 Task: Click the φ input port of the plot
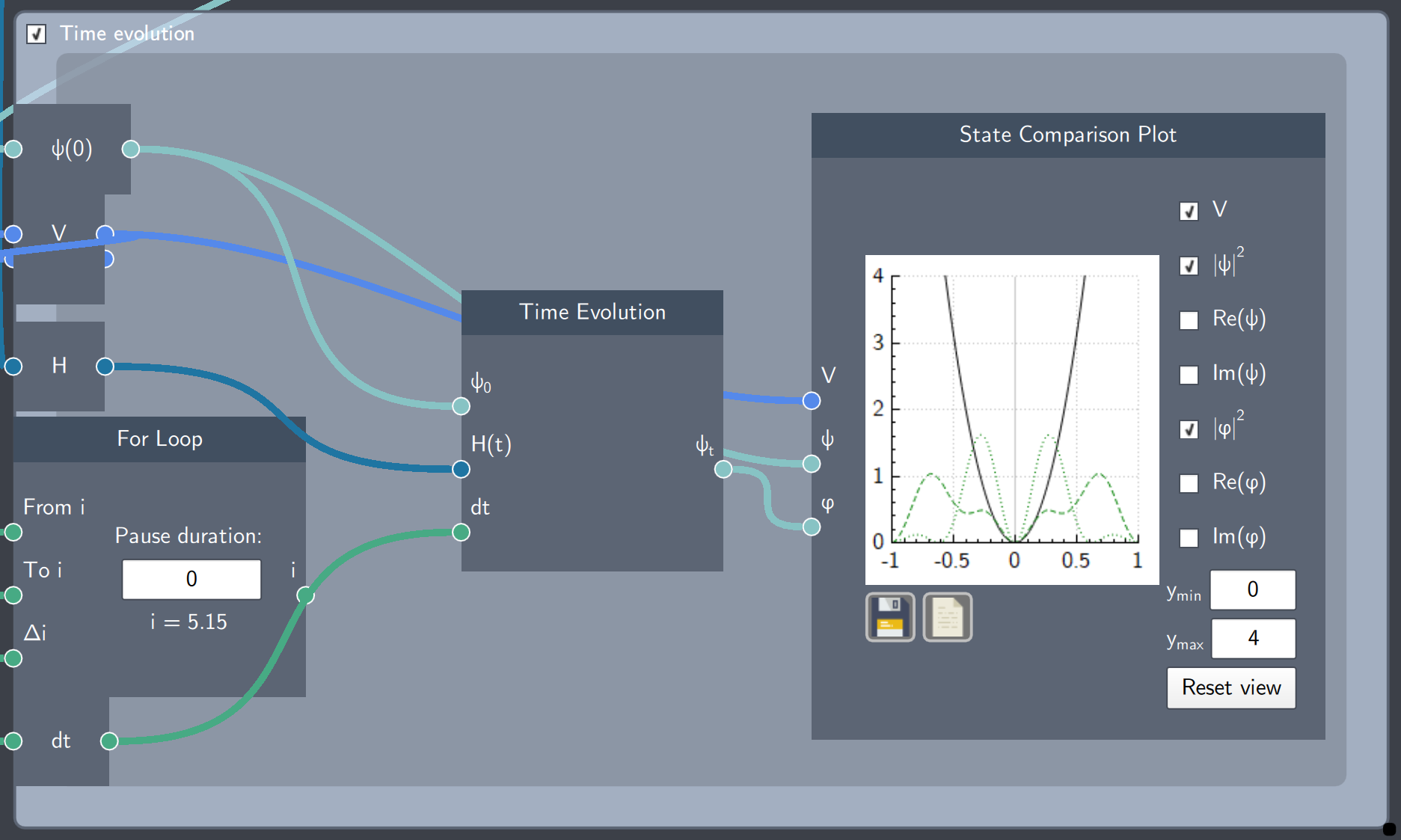click(812, 527)
